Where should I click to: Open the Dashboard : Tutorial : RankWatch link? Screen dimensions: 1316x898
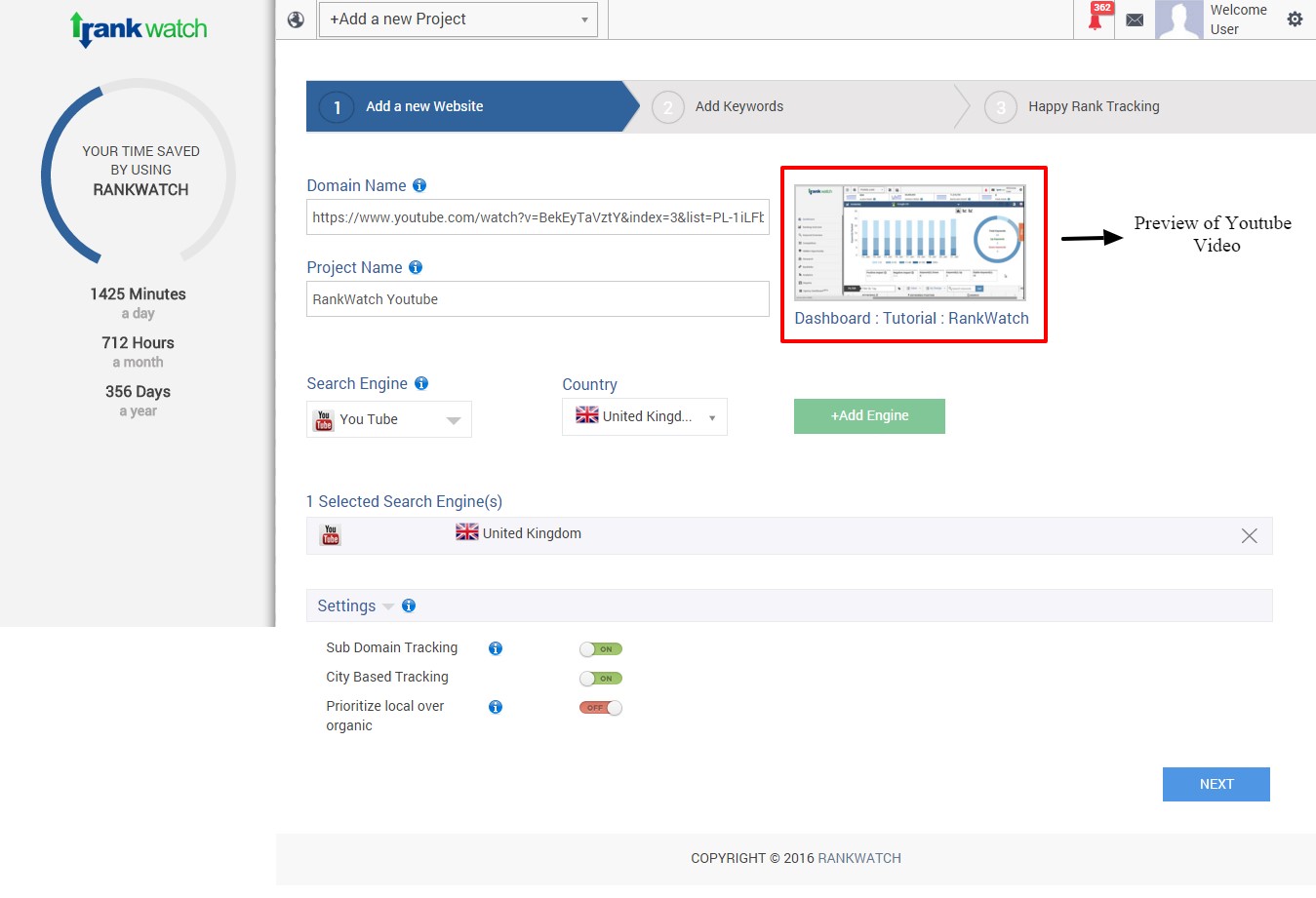coord(911,319)
